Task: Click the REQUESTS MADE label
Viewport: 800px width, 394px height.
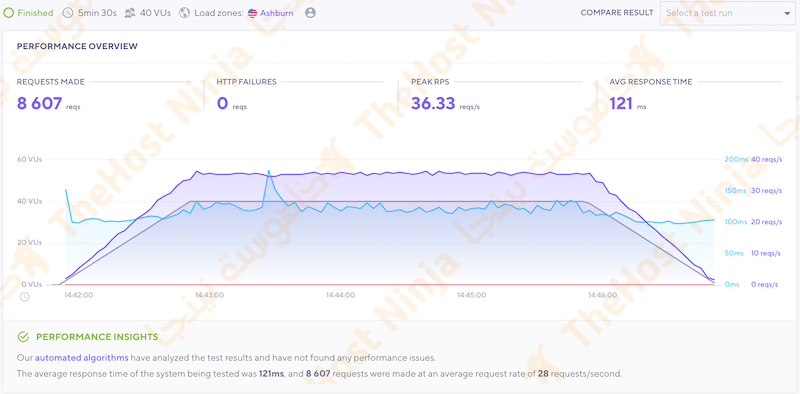Action: [51, 82]
